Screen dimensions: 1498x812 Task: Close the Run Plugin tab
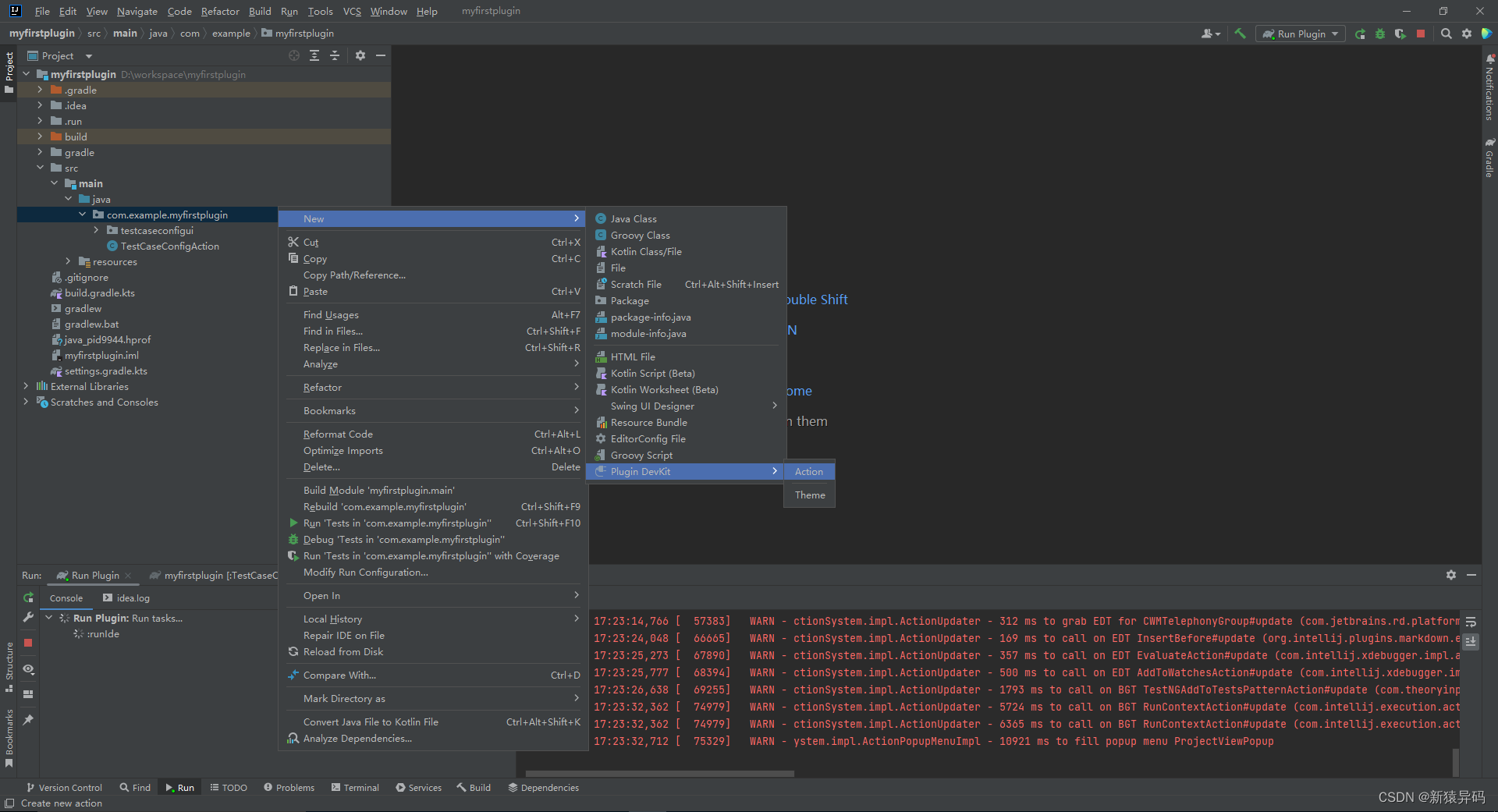[x=128, y=576]
